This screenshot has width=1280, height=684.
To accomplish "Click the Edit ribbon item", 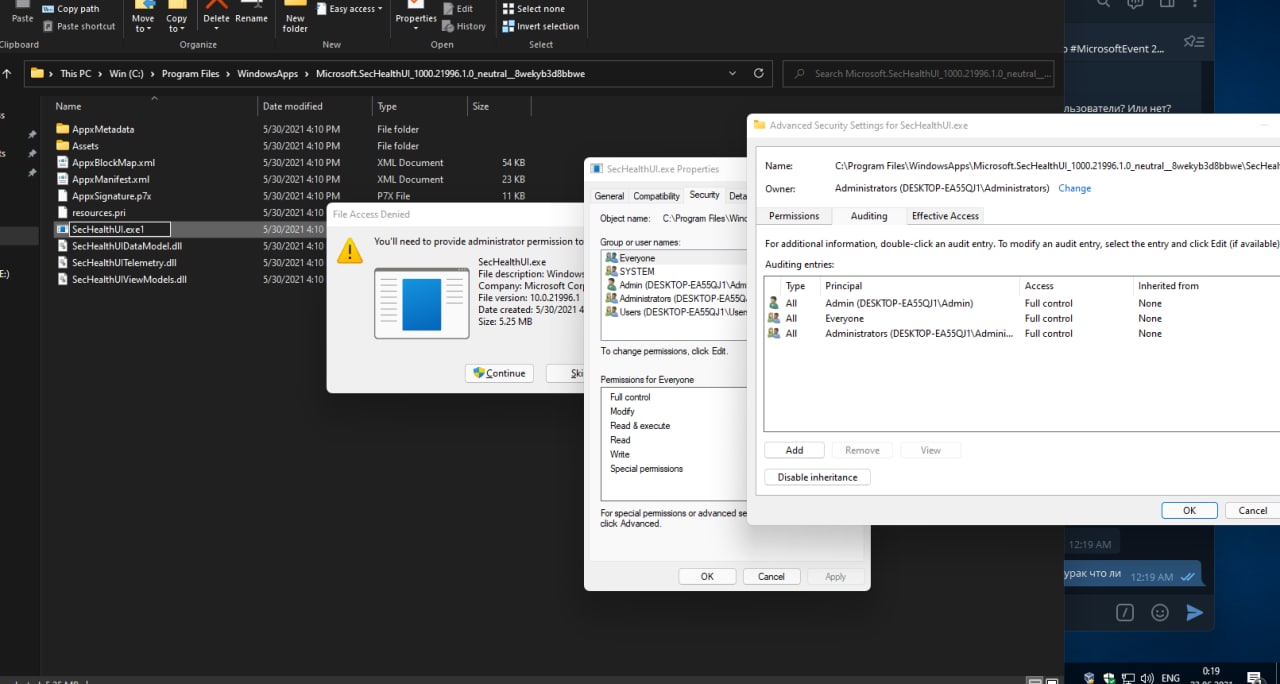I will 457,9.
